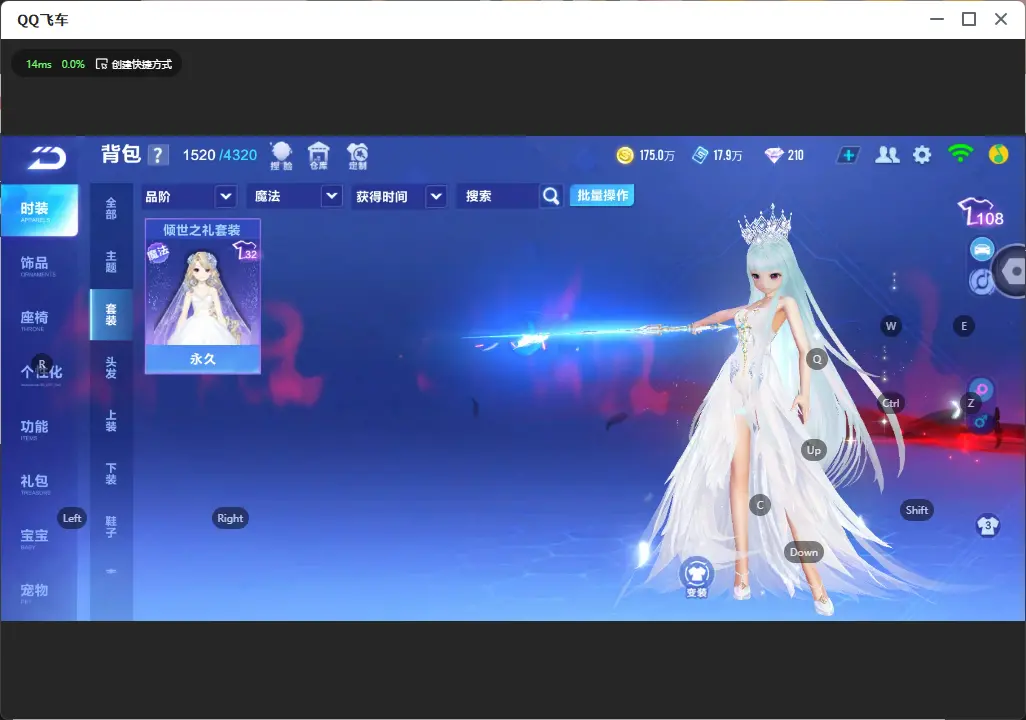Viewport: 1026px width, 720px height.
Task: Click the Left key mapping button
Action: point(72,518)
